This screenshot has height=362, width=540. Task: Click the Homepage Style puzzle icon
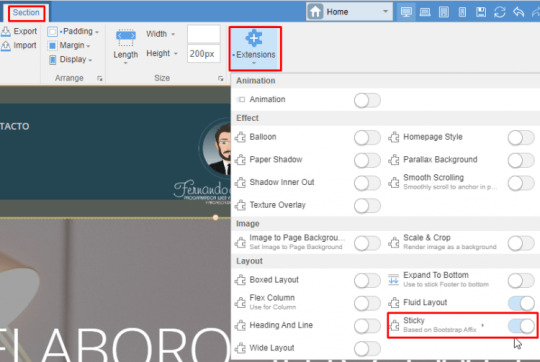click(x=394, y=137)
